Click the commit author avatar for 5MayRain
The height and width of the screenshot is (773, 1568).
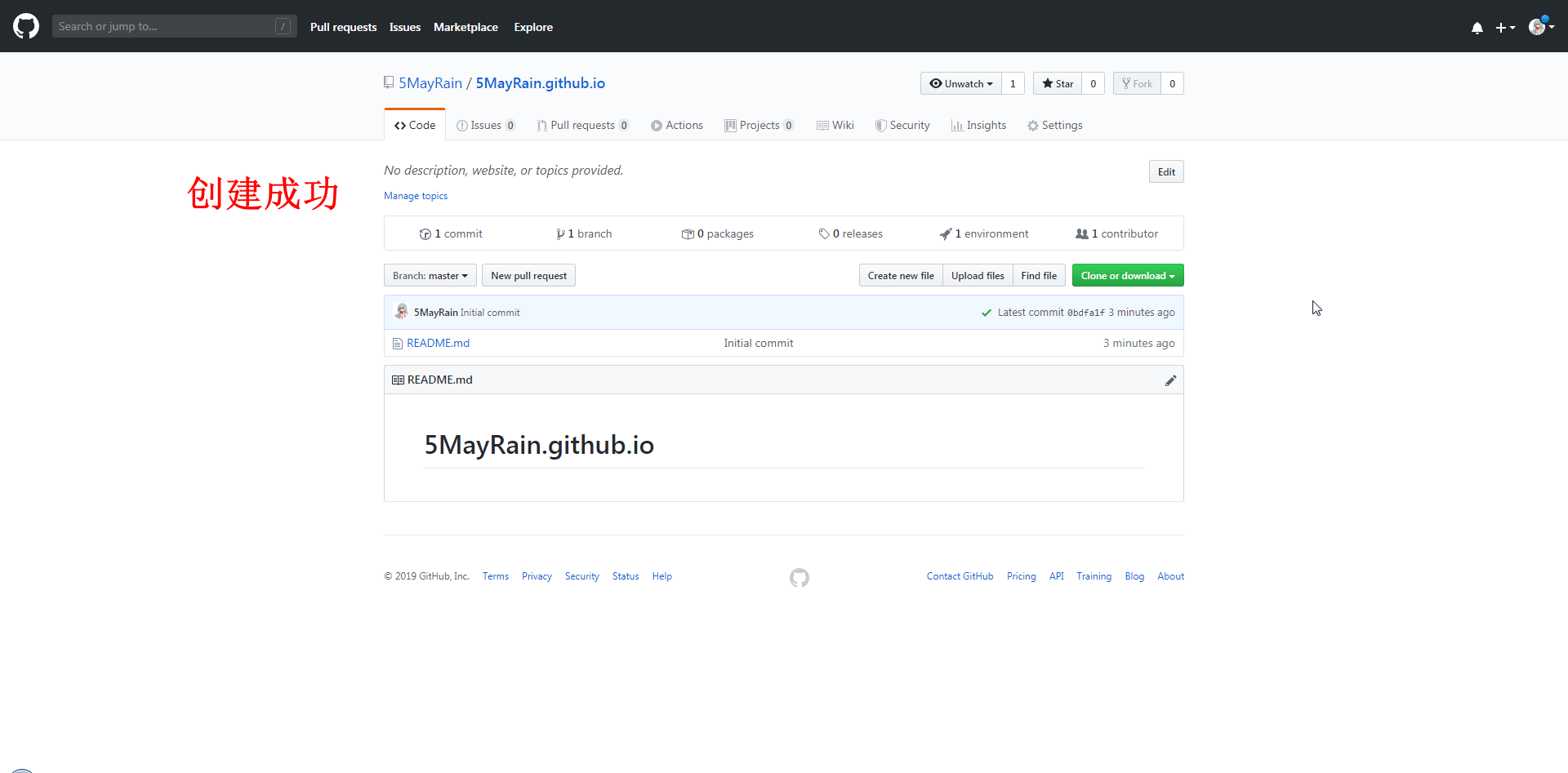tap(401, 312)
